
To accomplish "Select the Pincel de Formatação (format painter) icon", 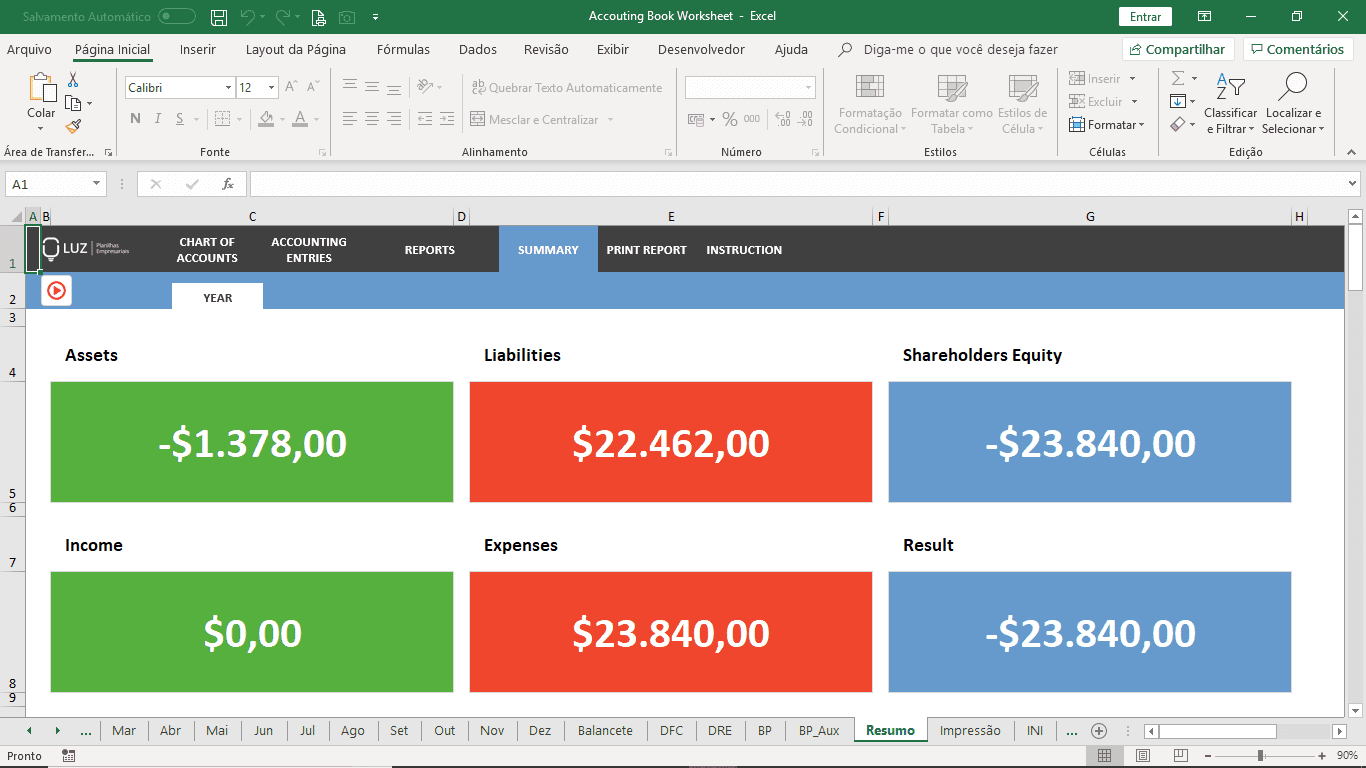I will click(x=72, y=127).
